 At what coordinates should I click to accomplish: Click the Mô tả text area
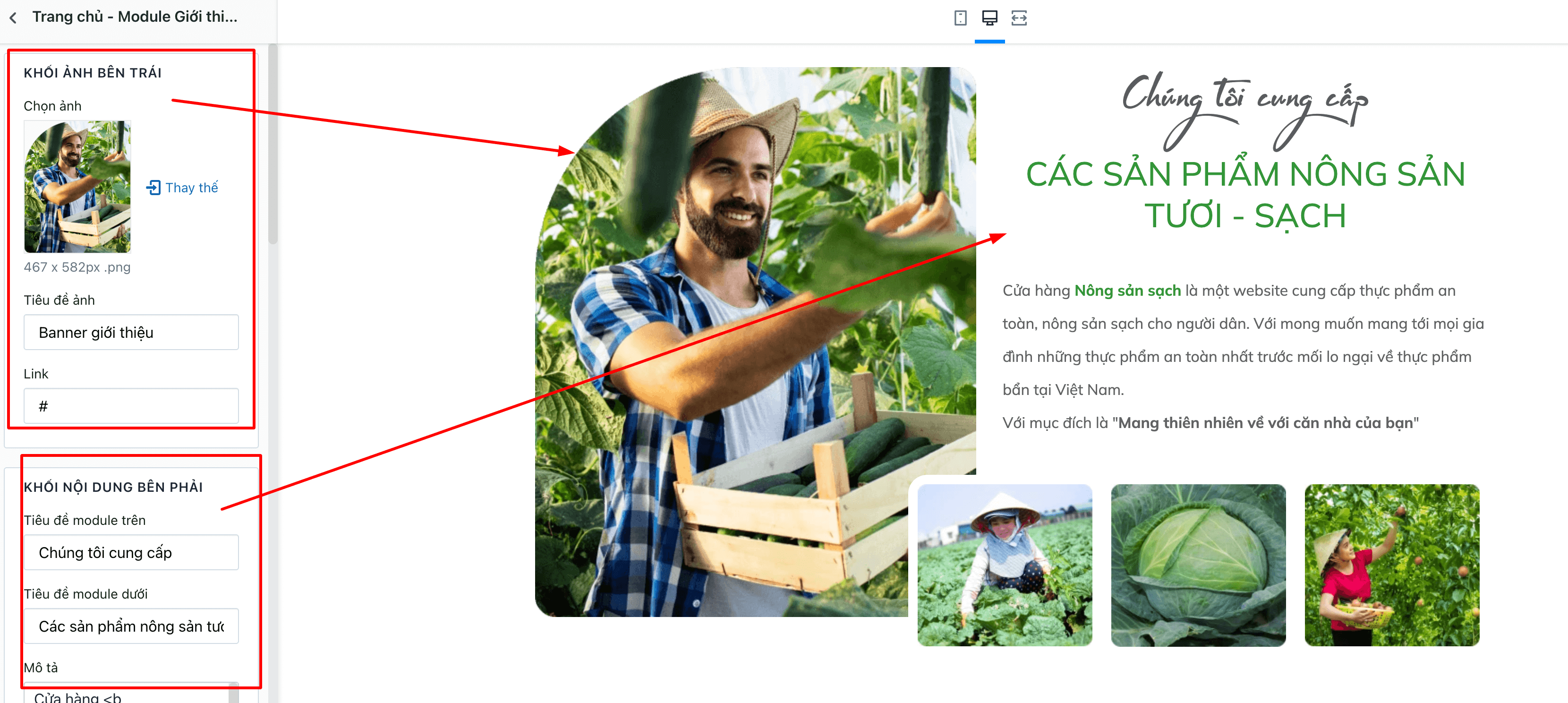(x=131, y=693)
